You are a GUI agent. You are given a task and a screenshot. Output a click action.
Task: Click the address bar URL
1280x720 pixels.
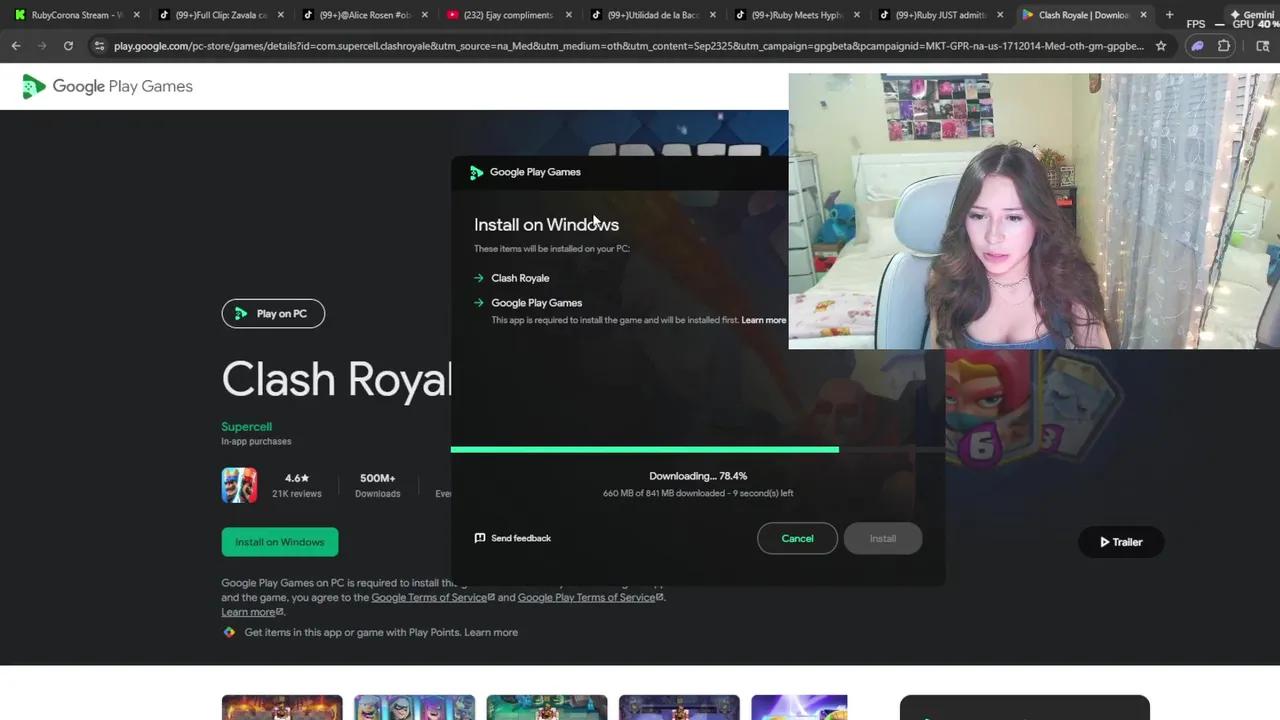pyautogui.click(x=628, y=46)
